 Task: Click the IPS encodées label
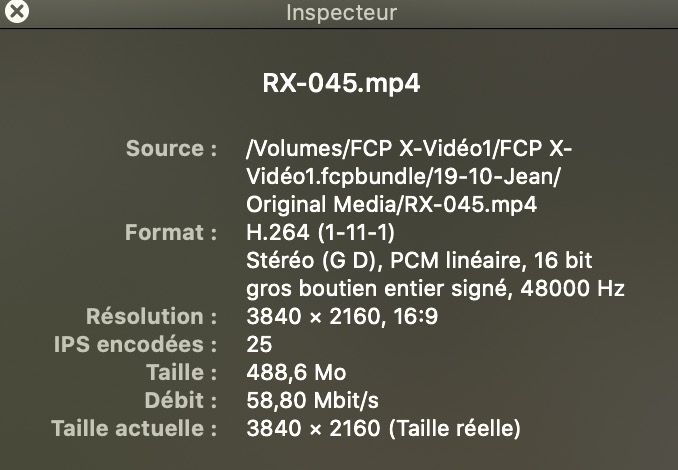135,344
